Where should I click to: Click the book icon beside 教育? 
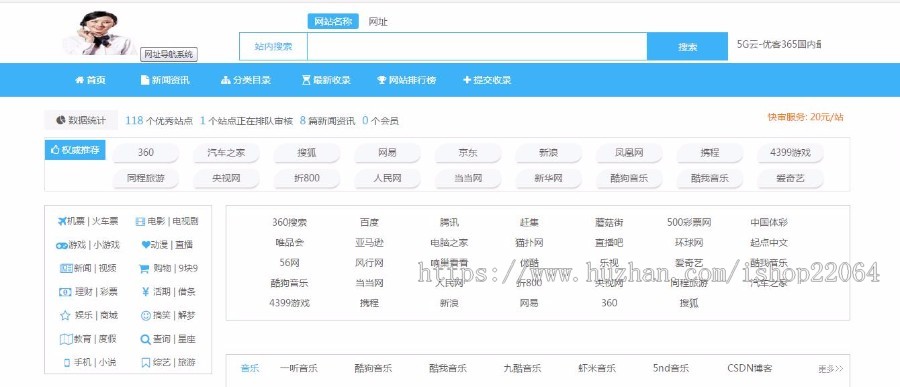point(66,339)
